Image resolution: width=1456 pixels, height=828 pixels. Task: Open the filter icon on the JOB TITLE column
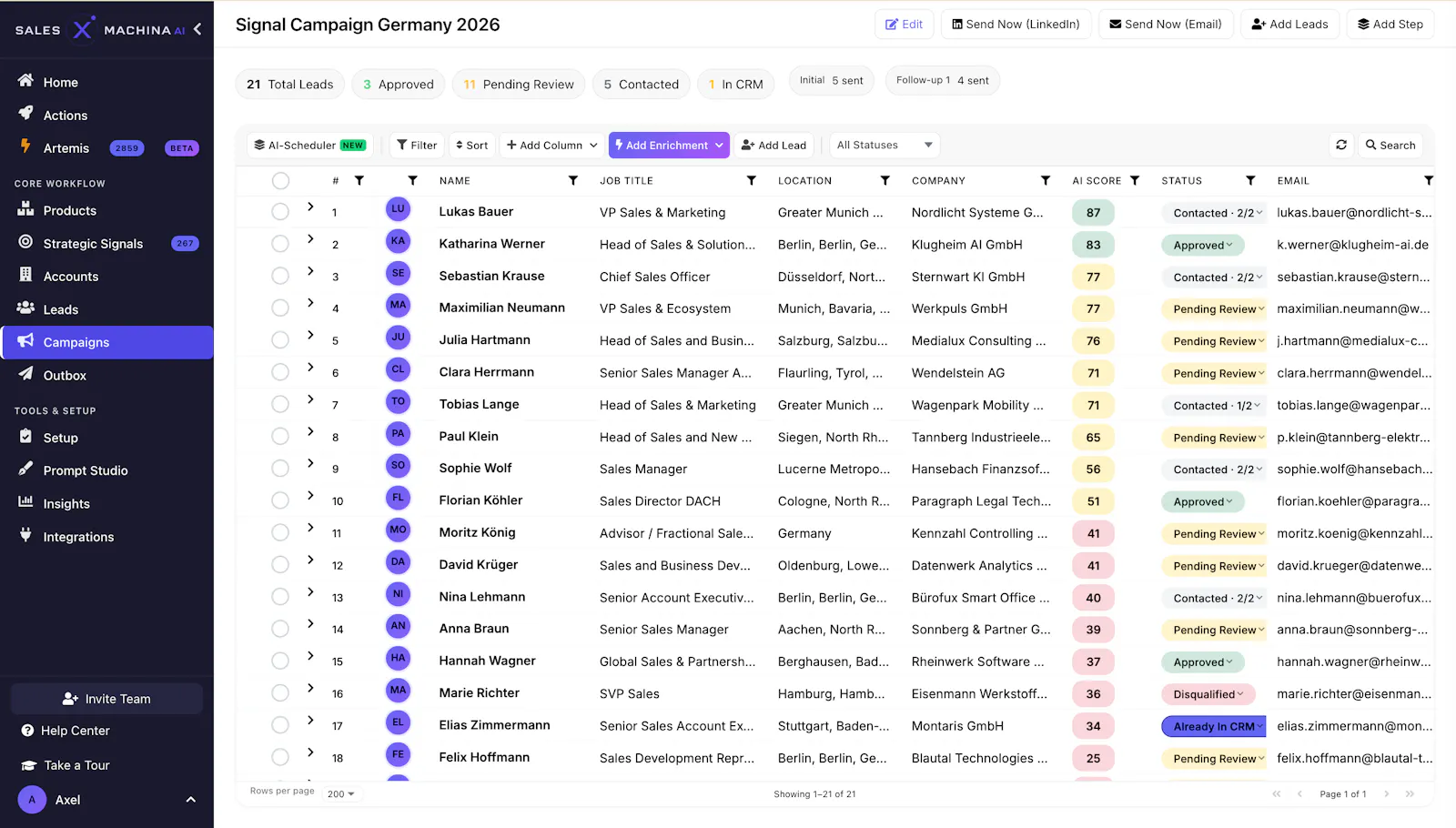752,181
